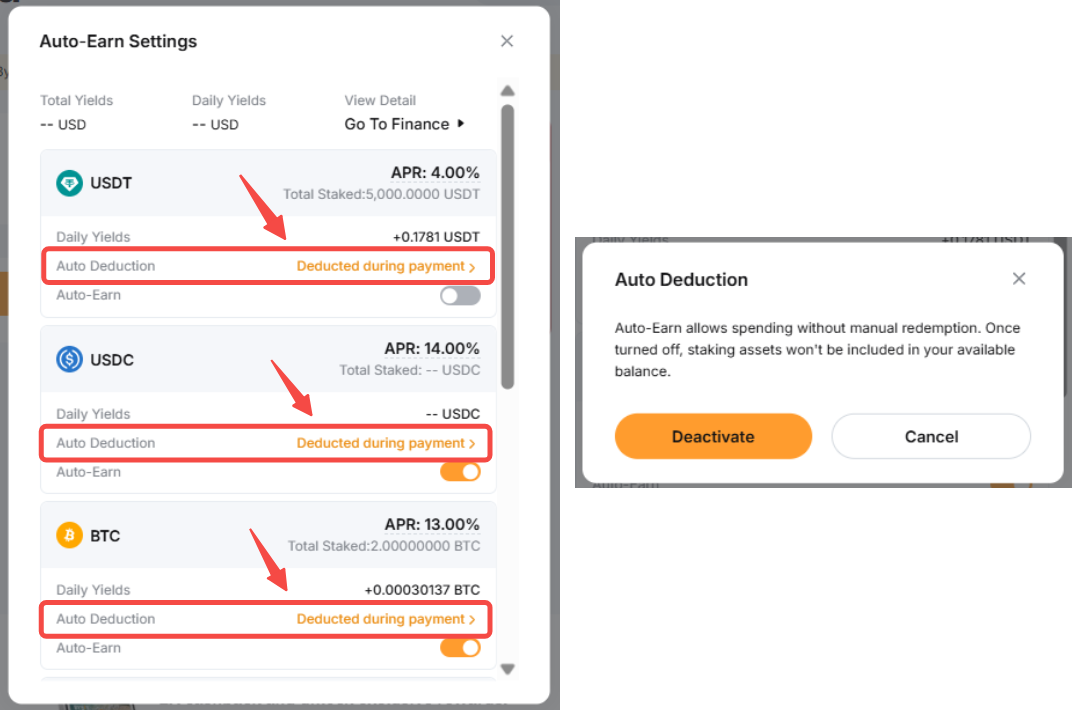Turn off Auto-Earn toggle for BTC
The height and width of the screenshot is (710, 1073).
click(460, 648)
